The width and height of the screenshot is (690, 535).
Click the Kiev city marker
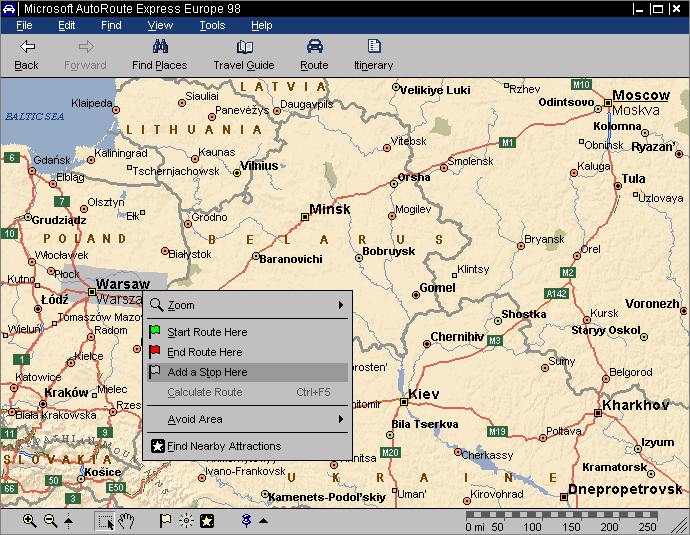pos(404,402)
